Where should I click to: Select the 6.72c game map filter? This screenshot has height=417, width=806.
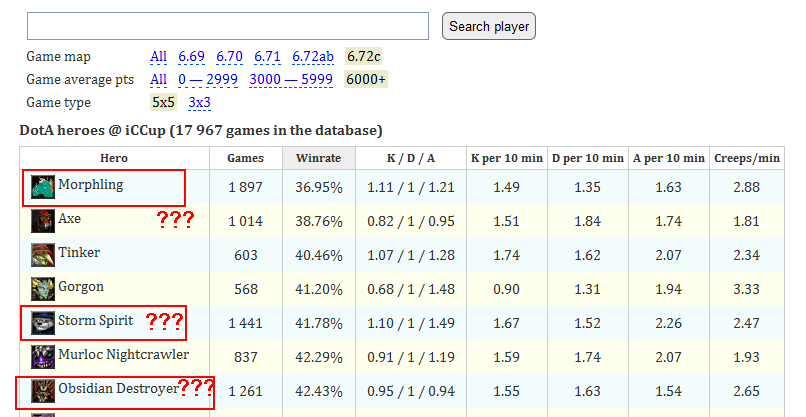[x=363, y=57]
